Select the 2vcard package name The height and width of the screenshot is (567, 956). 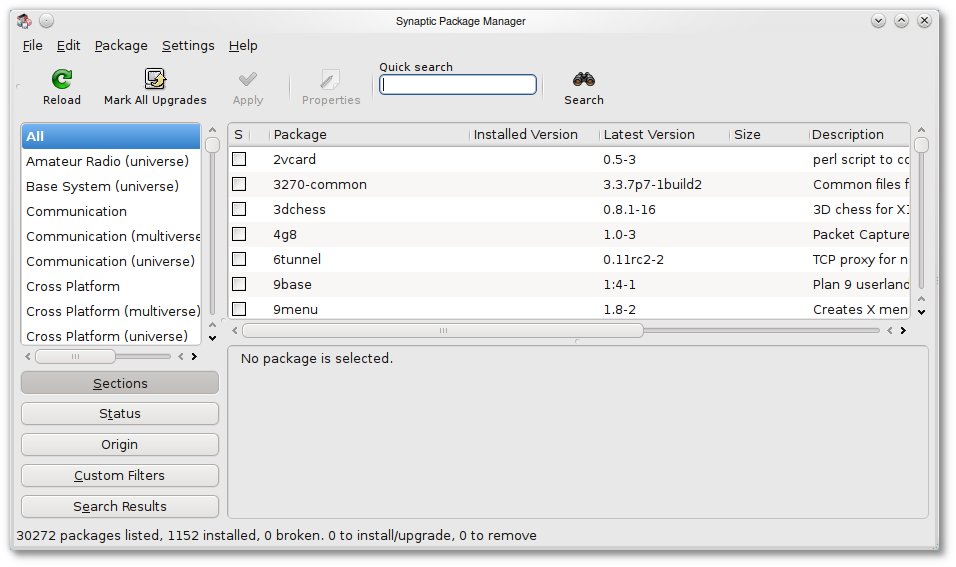(x=294, y=160)
